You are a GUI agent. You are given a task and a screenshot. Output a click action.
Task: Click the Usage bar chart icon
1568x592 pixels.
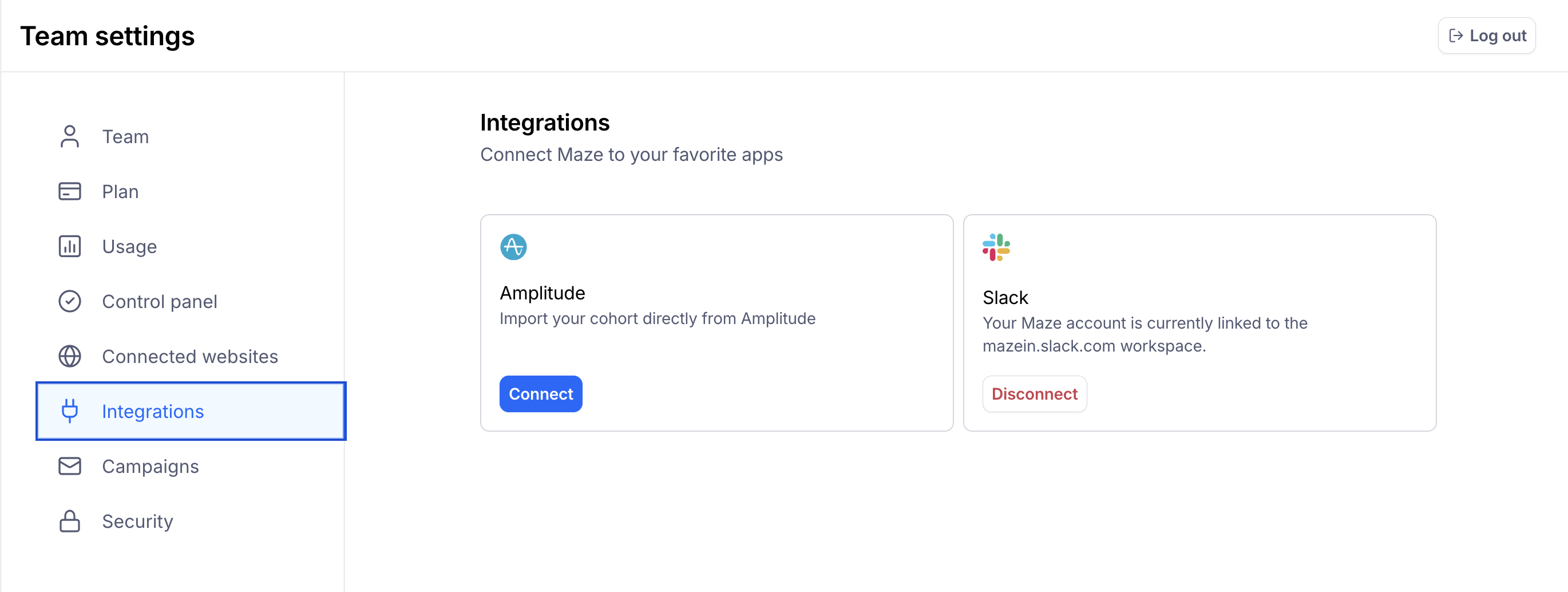click(69, 247)
